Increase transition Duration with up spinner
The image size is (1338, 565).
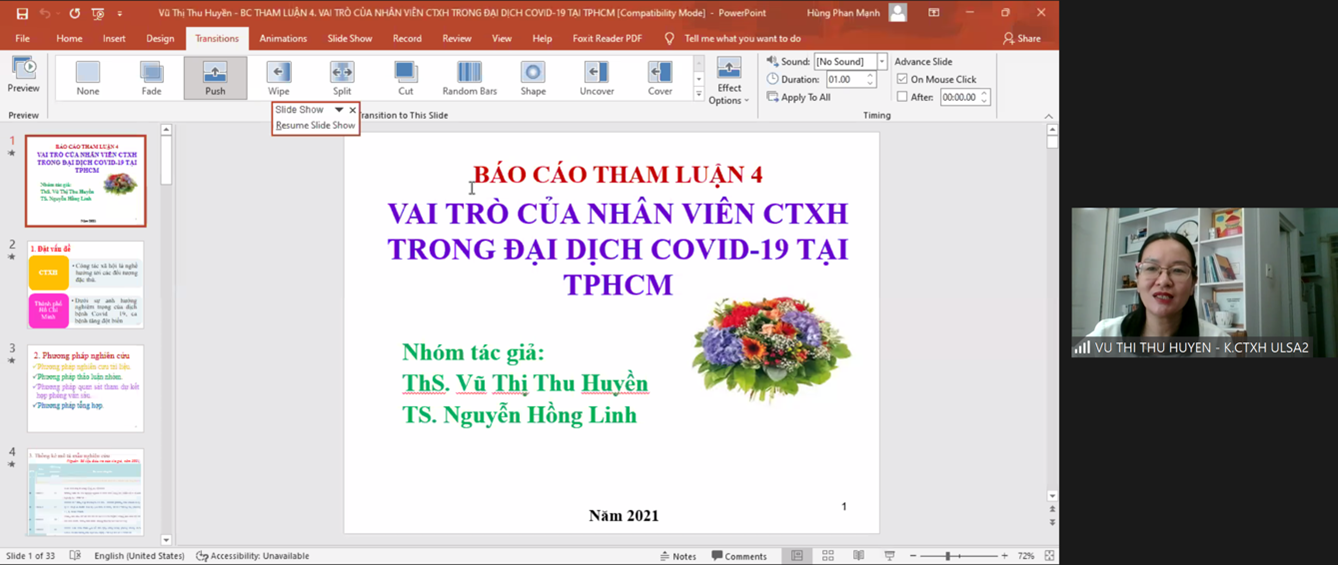(870, 76)
